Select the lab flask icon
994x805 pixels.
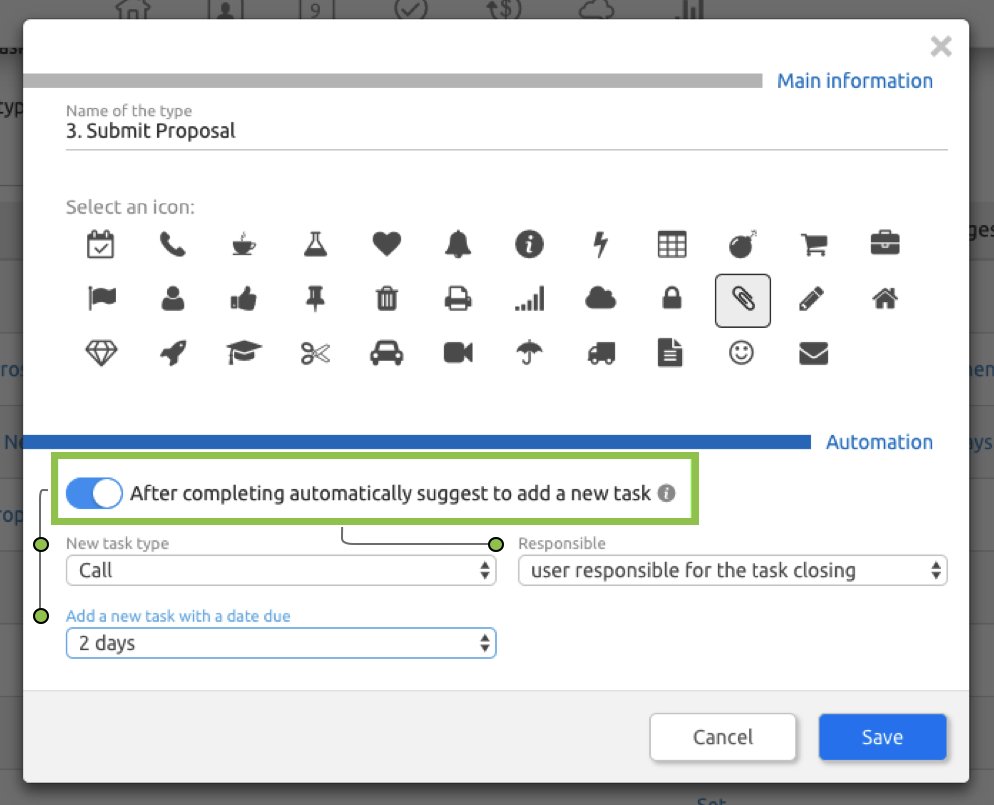315,244
